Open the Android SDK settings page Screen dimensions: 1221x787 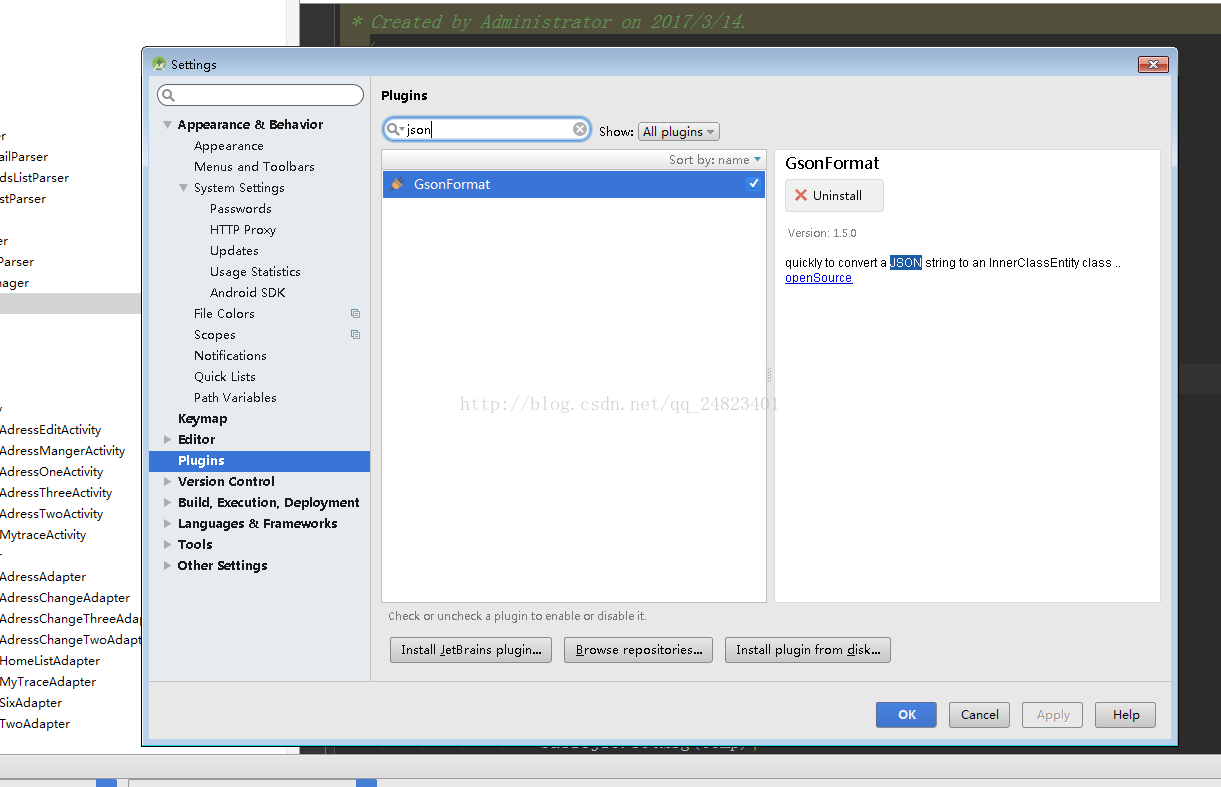pyautogui.click(x=248, y=293)
